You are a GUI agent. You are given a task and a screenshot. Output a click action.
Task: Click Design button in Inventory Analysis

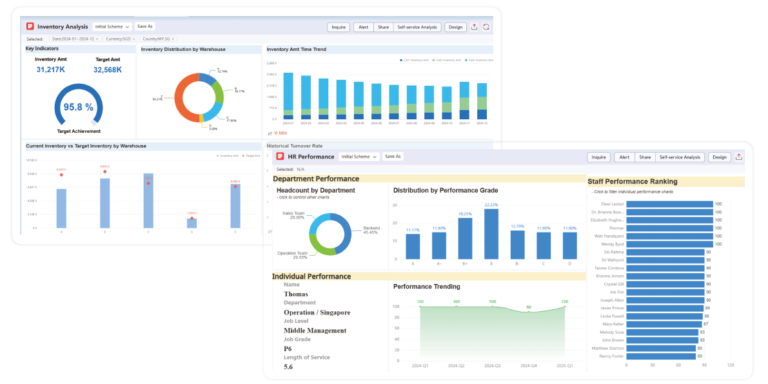[x=456, y=27]
